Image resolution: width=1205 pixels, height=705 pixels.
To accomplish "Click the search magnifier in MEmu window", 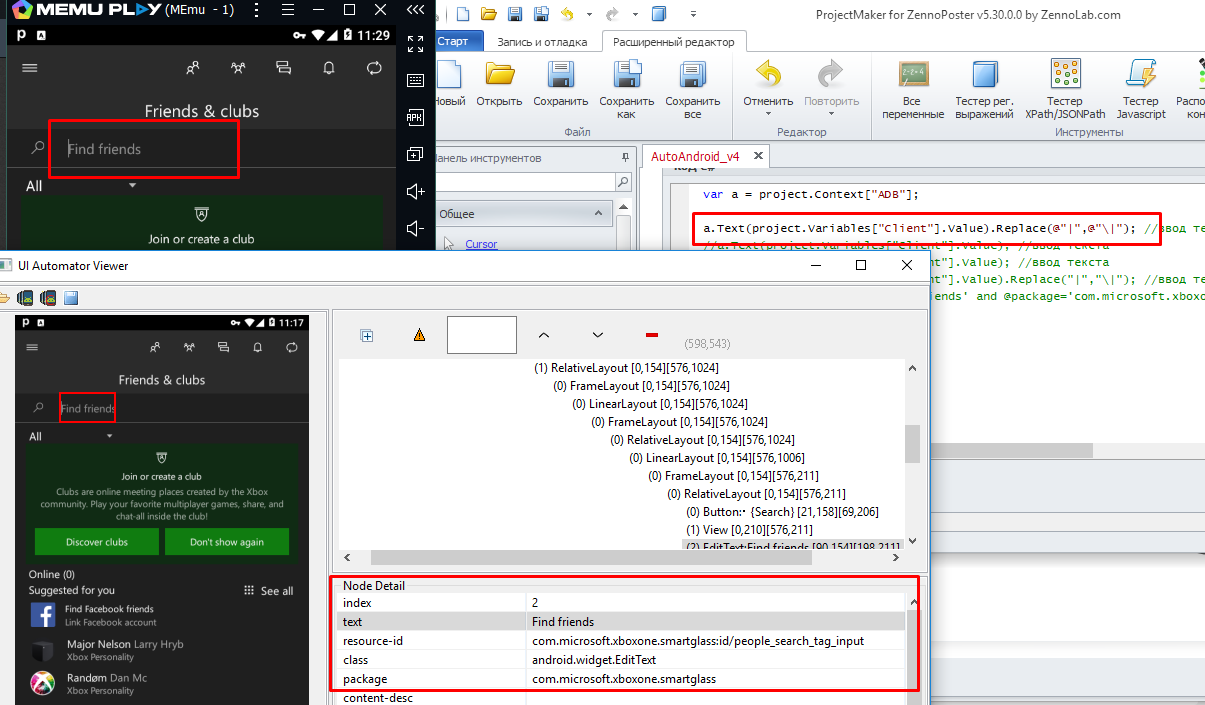I will click(38, 148).
